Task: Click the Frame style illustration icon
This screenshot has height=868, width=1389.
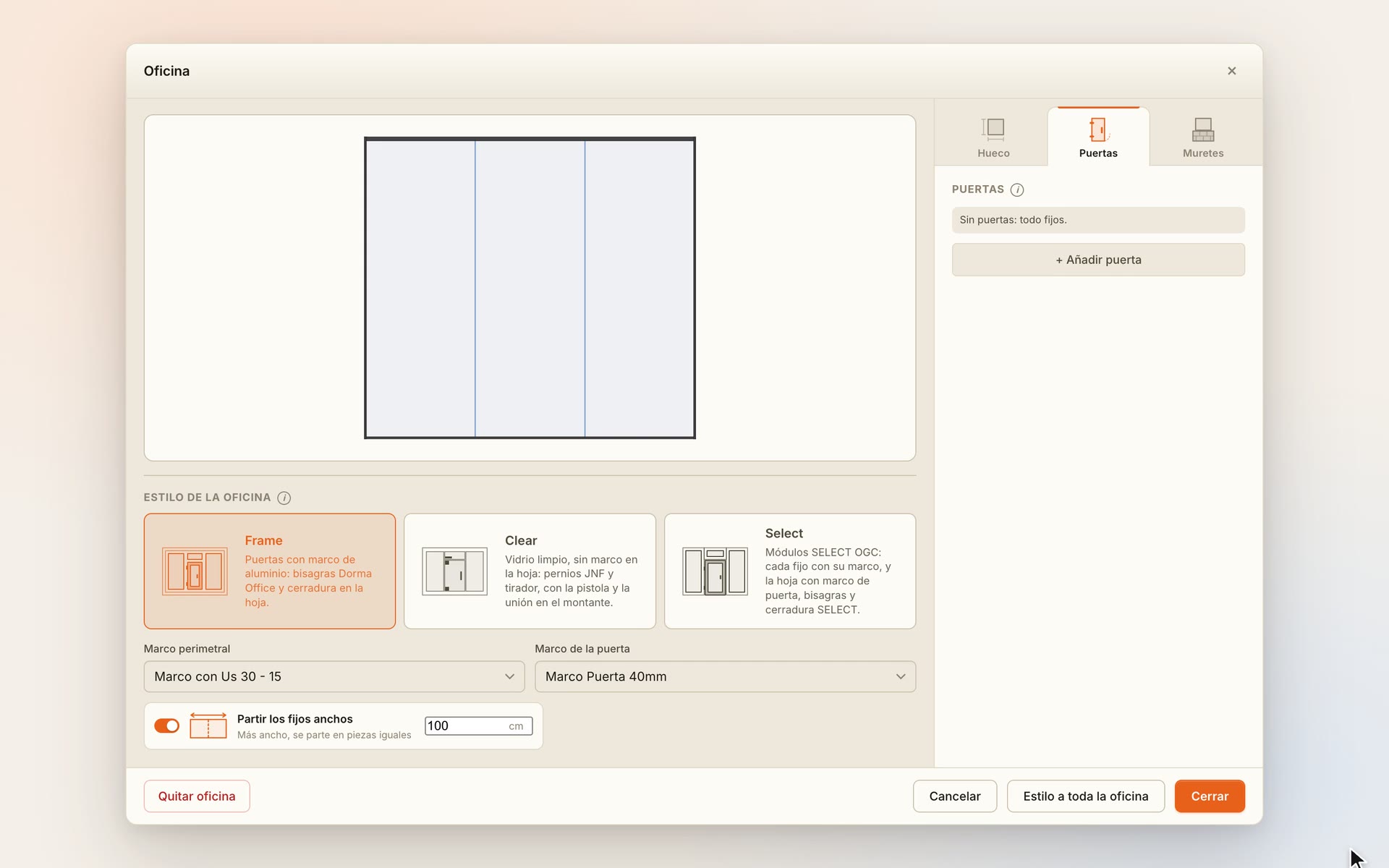Action: coord(195,571)
